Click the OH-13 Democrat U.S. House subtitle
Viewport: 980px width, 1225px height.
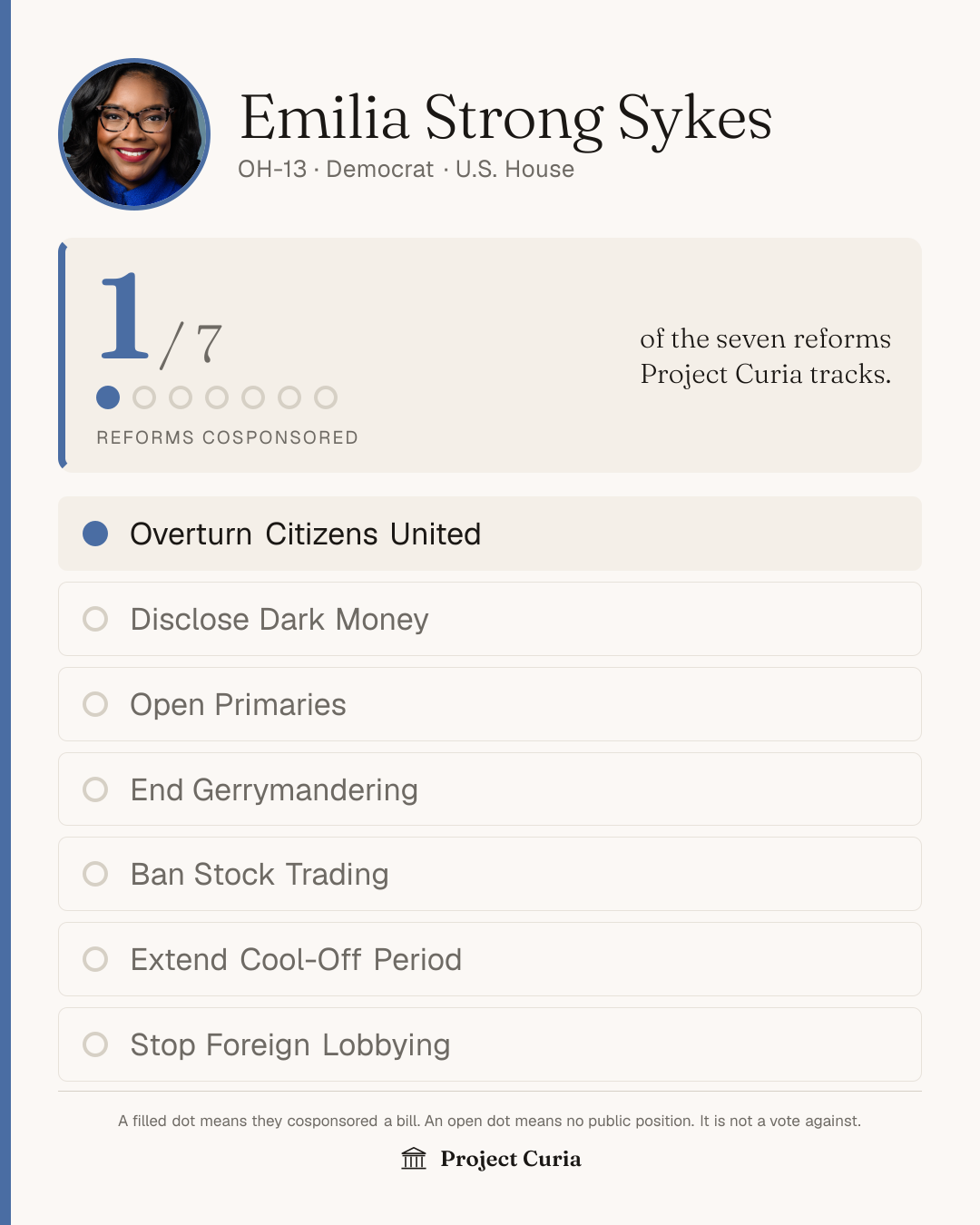(406, 170)
